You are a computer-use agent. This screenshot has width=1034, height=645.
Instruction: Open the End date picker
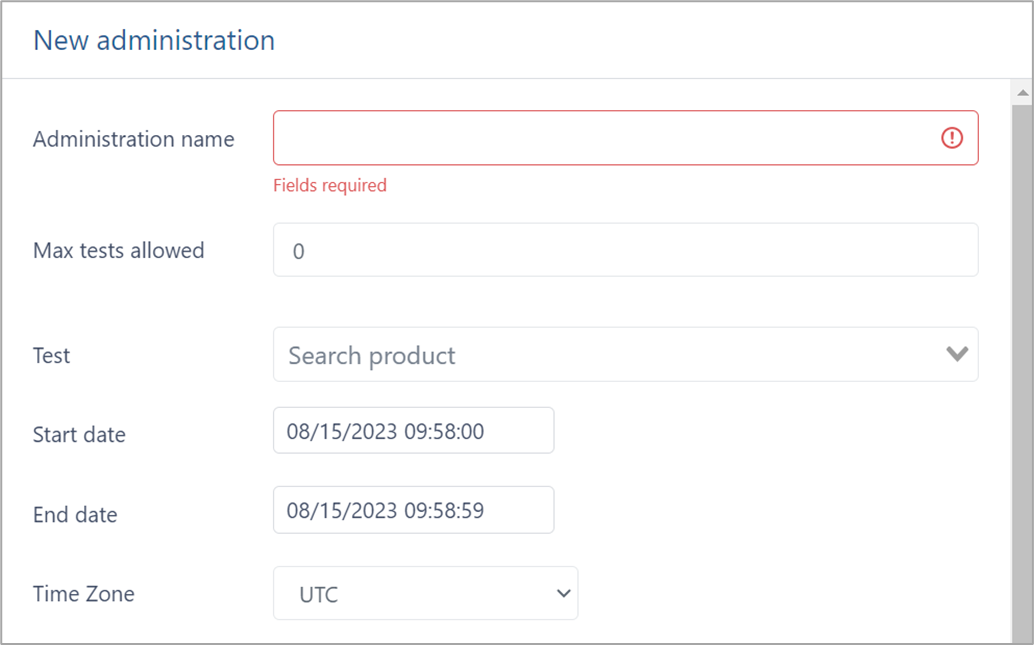(x=413, y=510)
